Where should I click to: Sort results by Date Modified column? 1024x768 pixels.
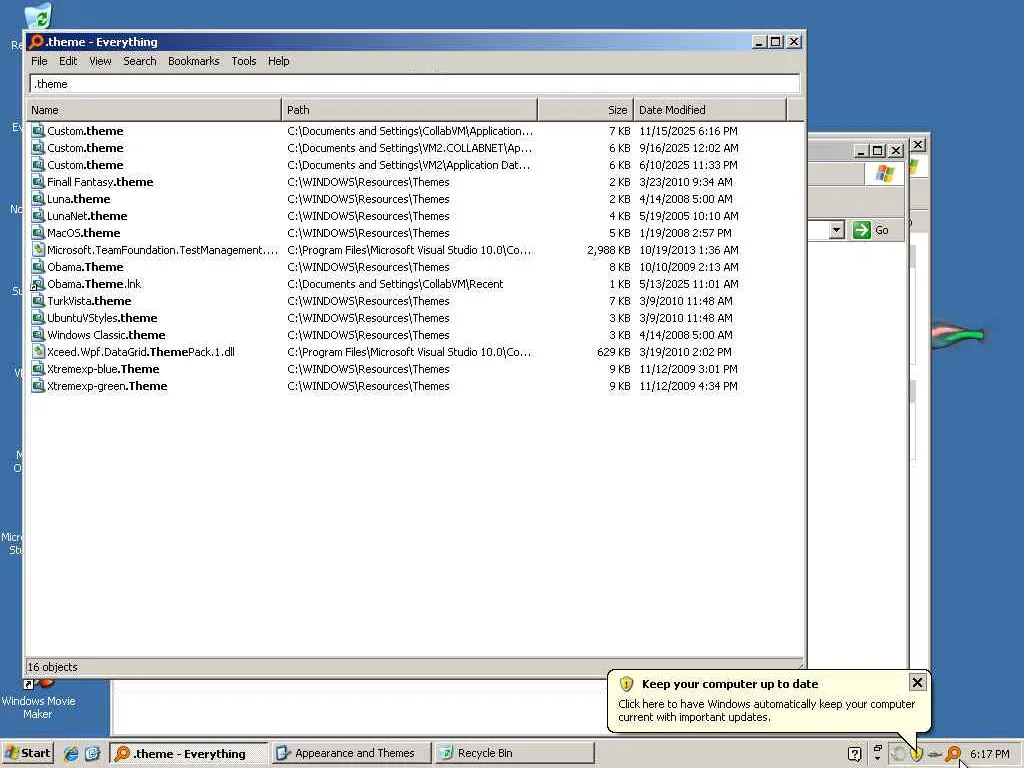pos(710,110)
